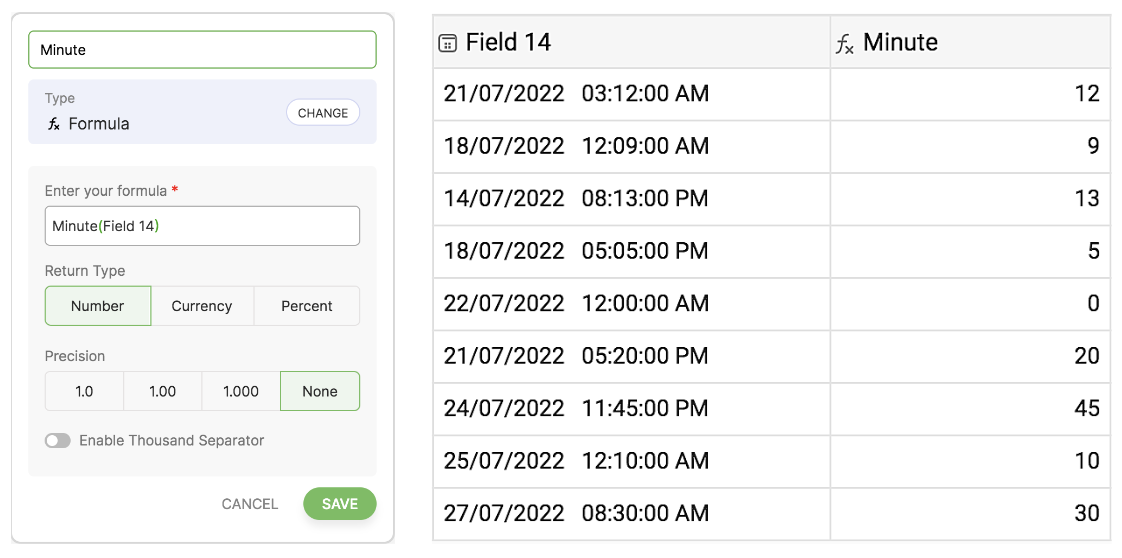The height and width of the screenshot is (558, 1122).
Task: Click the date icon in Field 14 header
Action: tap(448, 43)
